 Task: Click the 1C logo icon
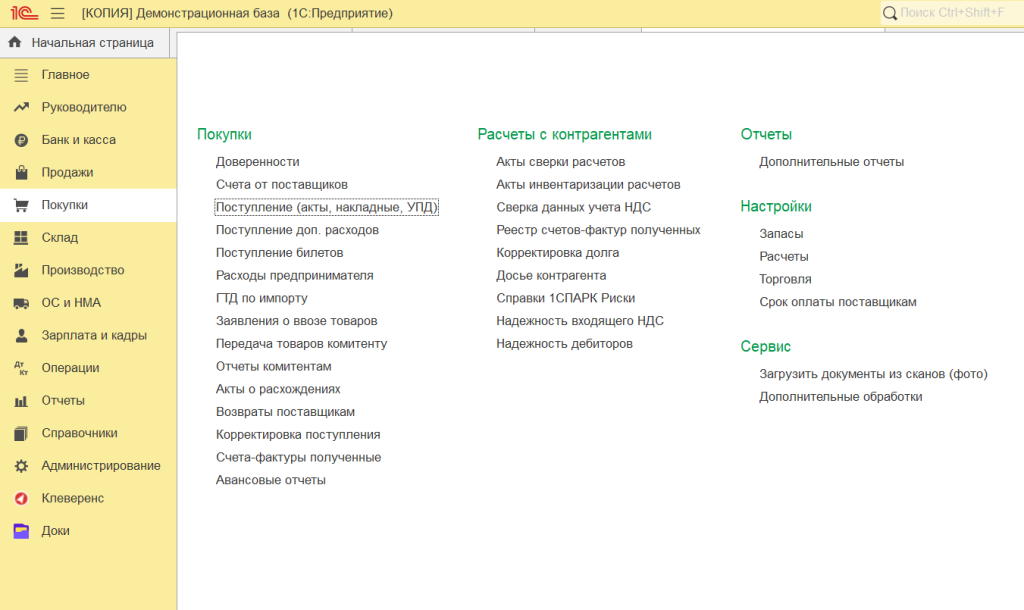pyautogui.click(x=24, y=13)
